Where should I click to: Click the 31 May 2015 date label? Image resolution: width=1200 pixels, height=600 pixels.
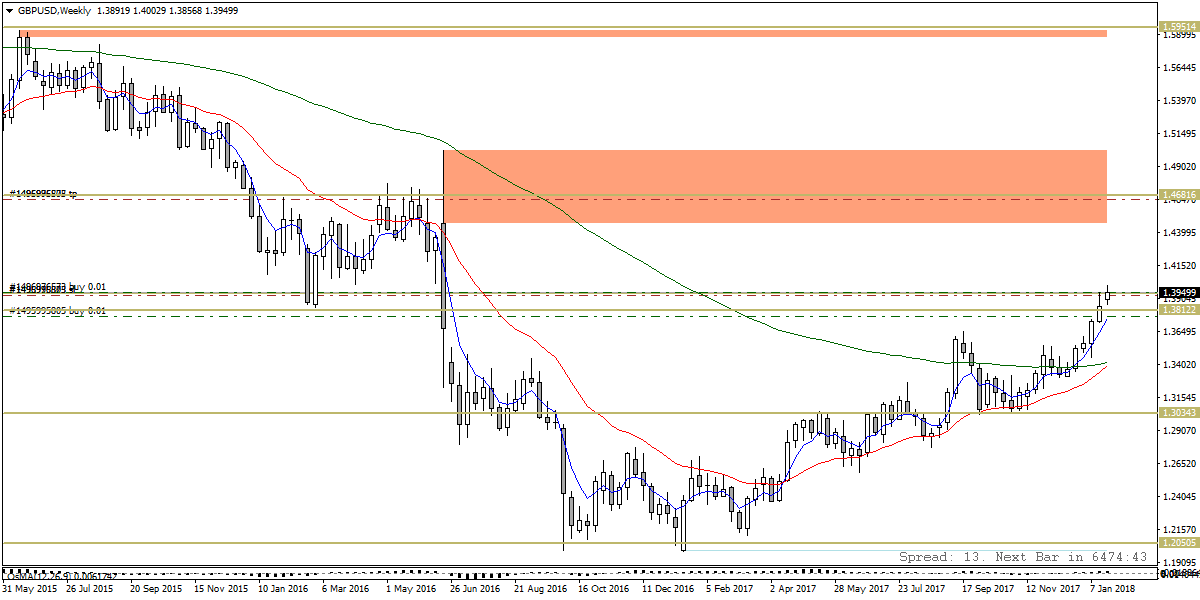29,590
